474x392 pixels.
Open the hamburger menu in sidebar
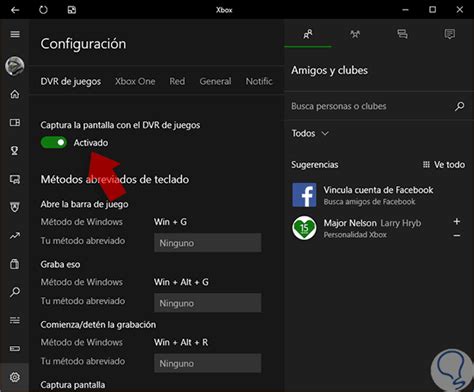click(15, 34)
